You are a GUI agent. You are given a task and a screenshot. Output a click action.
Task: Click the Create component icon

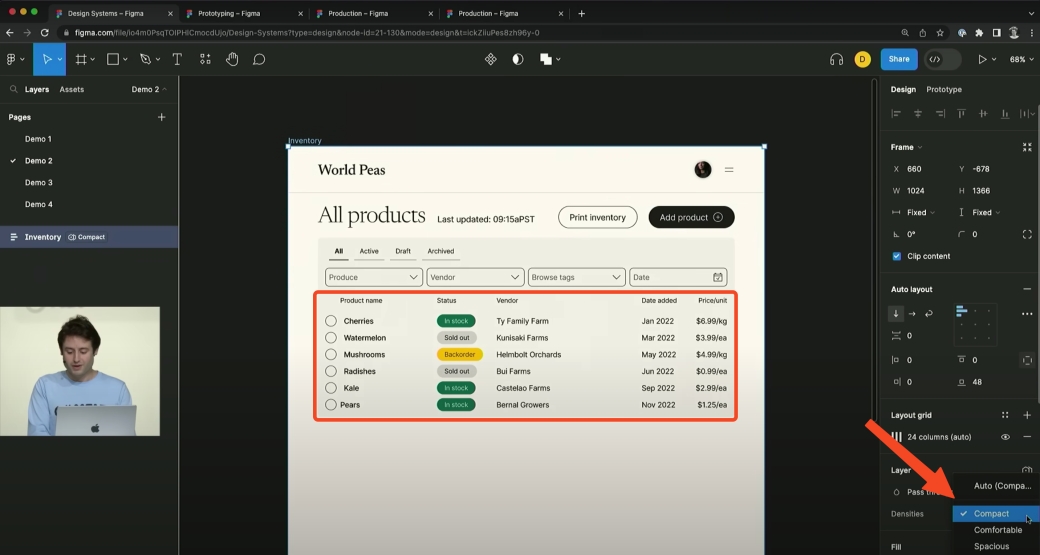[491, 60]
